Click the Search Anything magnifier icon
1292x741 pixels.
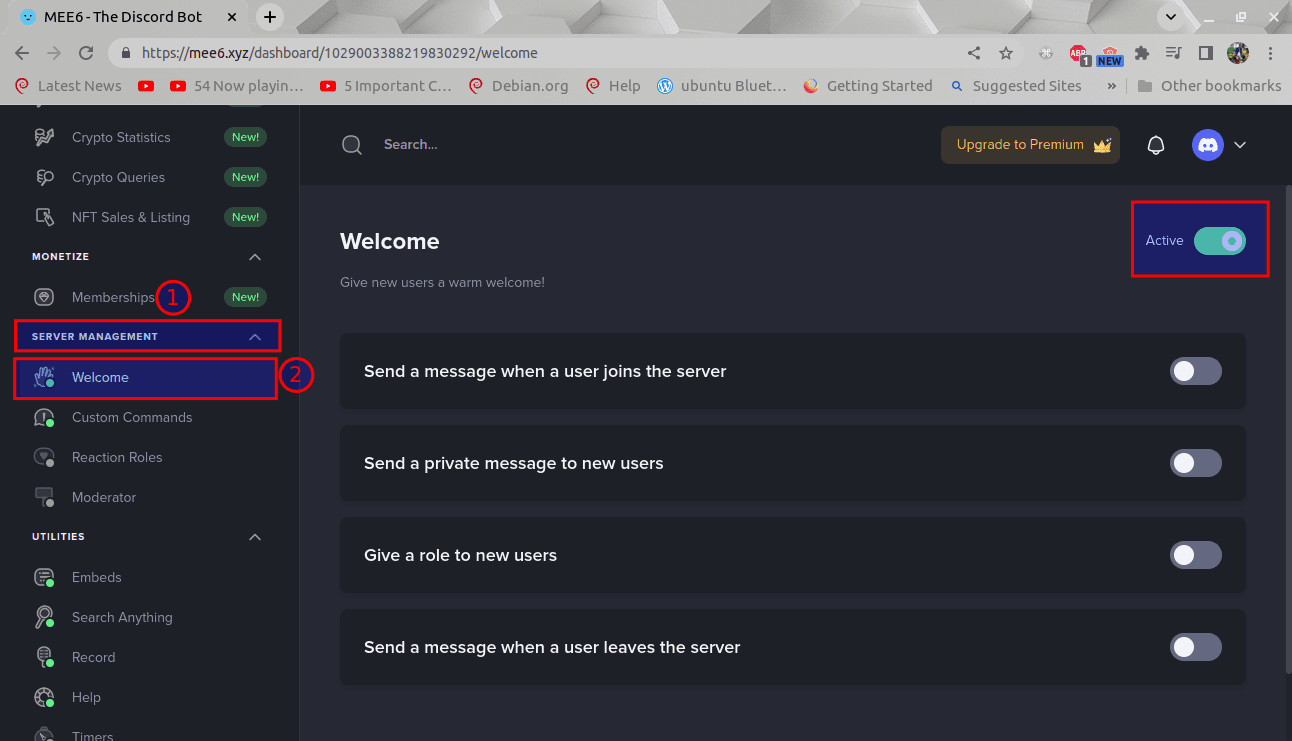pos(44,617)
